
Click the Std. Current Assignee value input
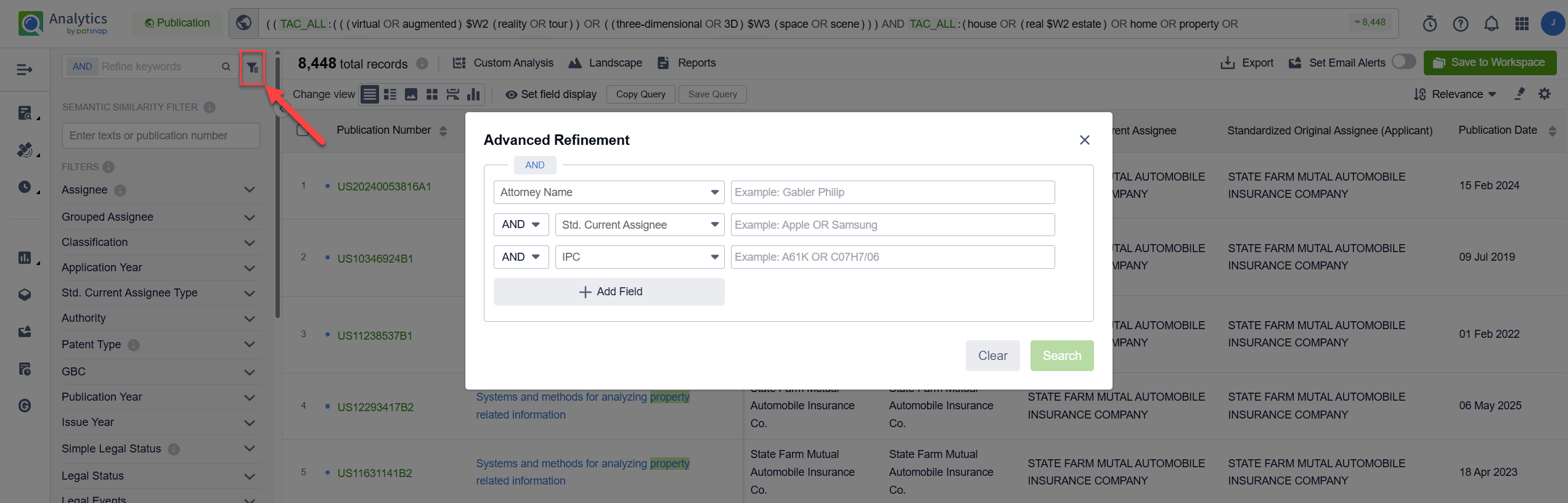[892, 225]
